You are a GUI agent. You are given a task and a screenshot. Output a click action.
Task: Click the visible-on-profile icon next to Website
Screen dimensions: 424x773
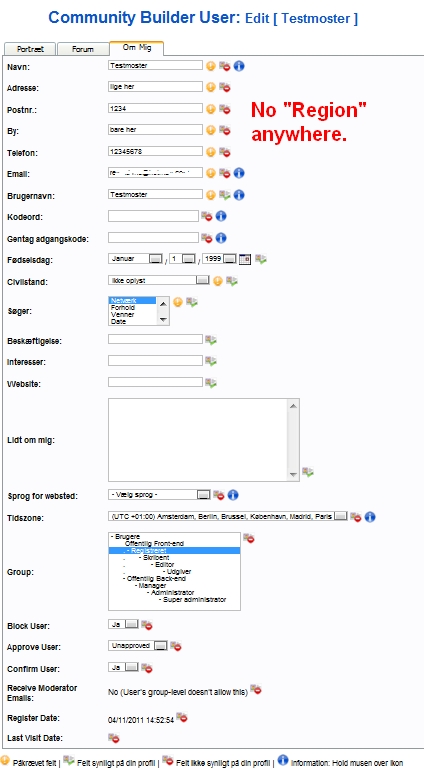pyautogui.click(x=211, y=382)
